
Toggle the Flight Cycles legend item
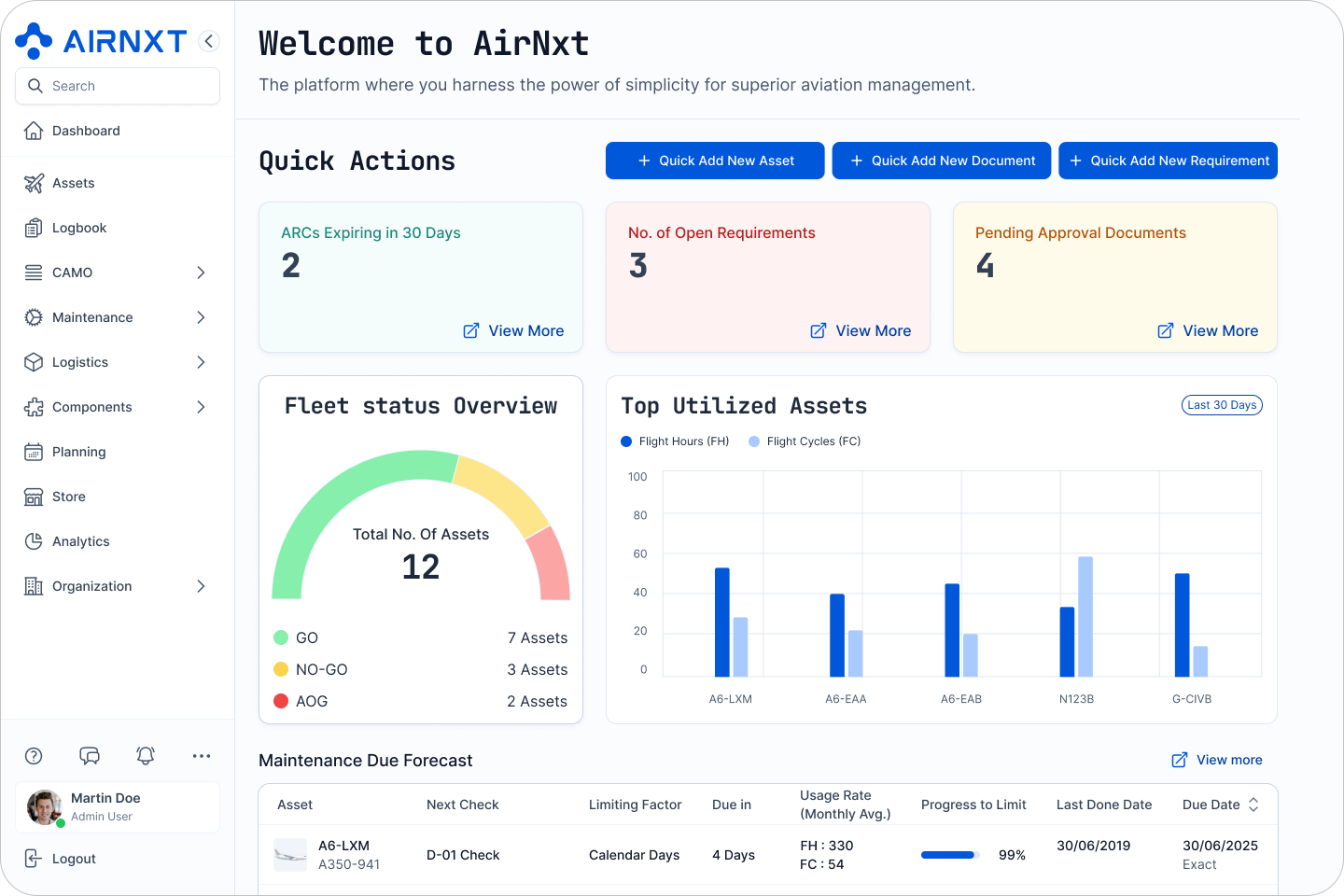(804, 441)
